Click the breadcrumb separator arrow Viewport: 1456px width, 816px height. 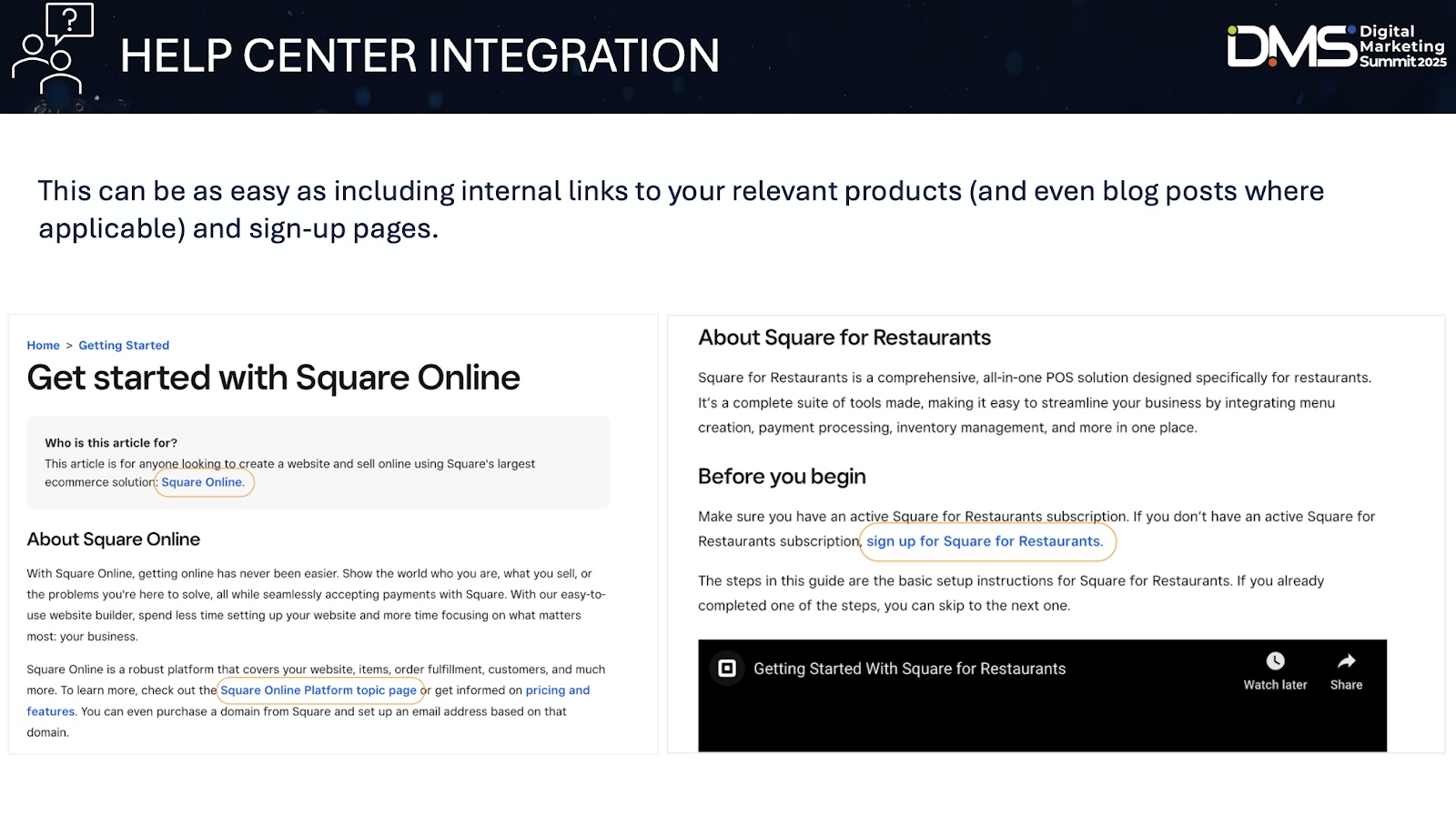pyautogui.click(x=69, y=346)
